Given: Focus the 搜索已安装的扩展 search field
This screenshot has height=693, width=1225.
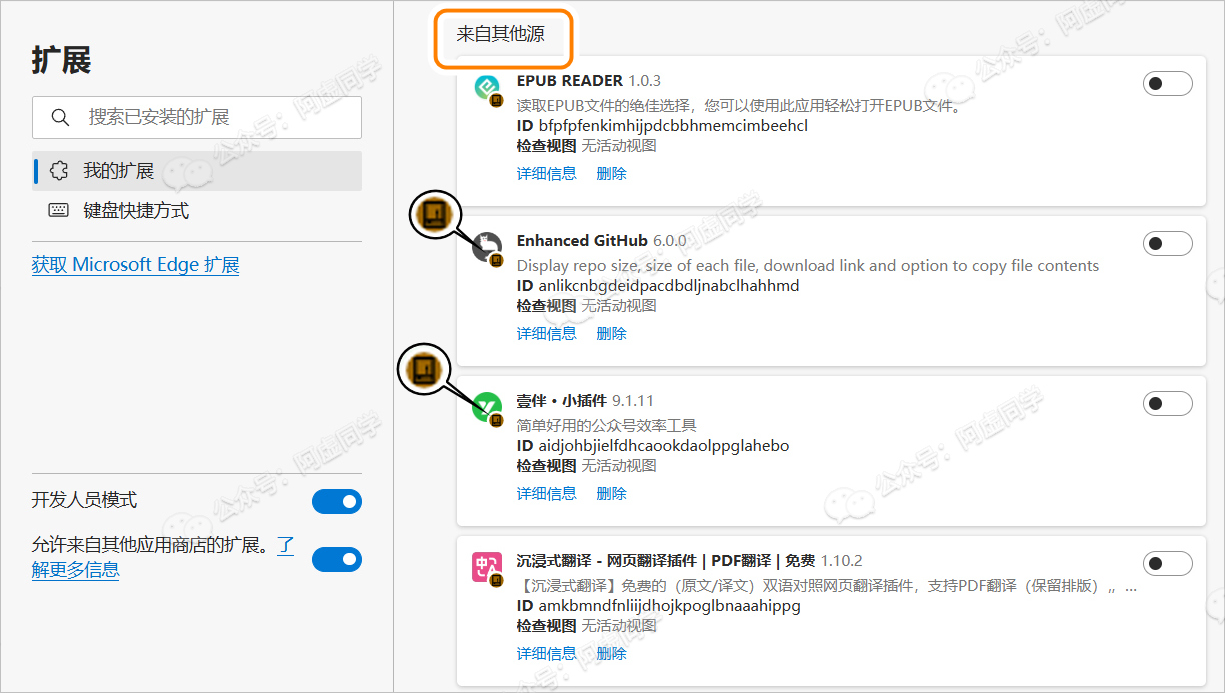Looking at the screenshot, I should coord(210,118).
